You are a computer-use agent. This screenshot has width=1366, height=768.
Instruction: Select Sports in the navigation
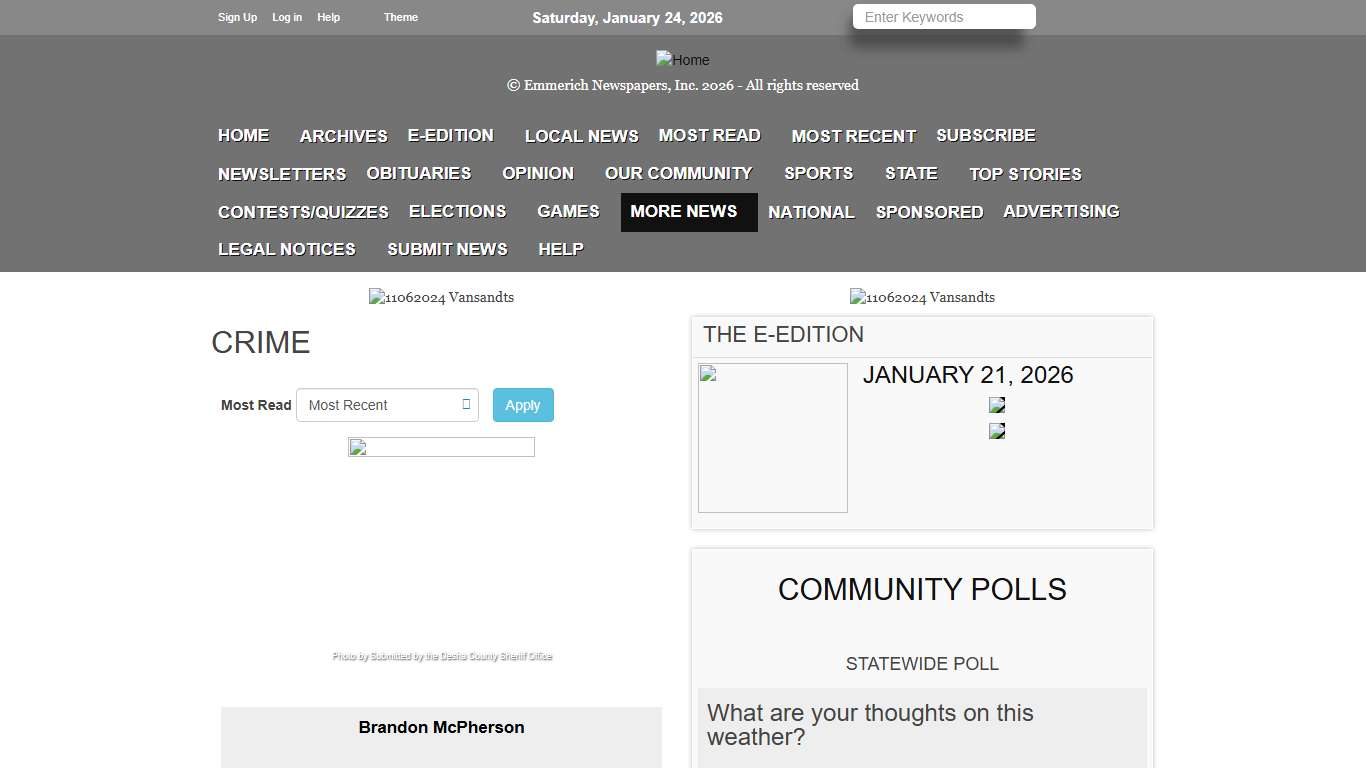click(818, 174)
